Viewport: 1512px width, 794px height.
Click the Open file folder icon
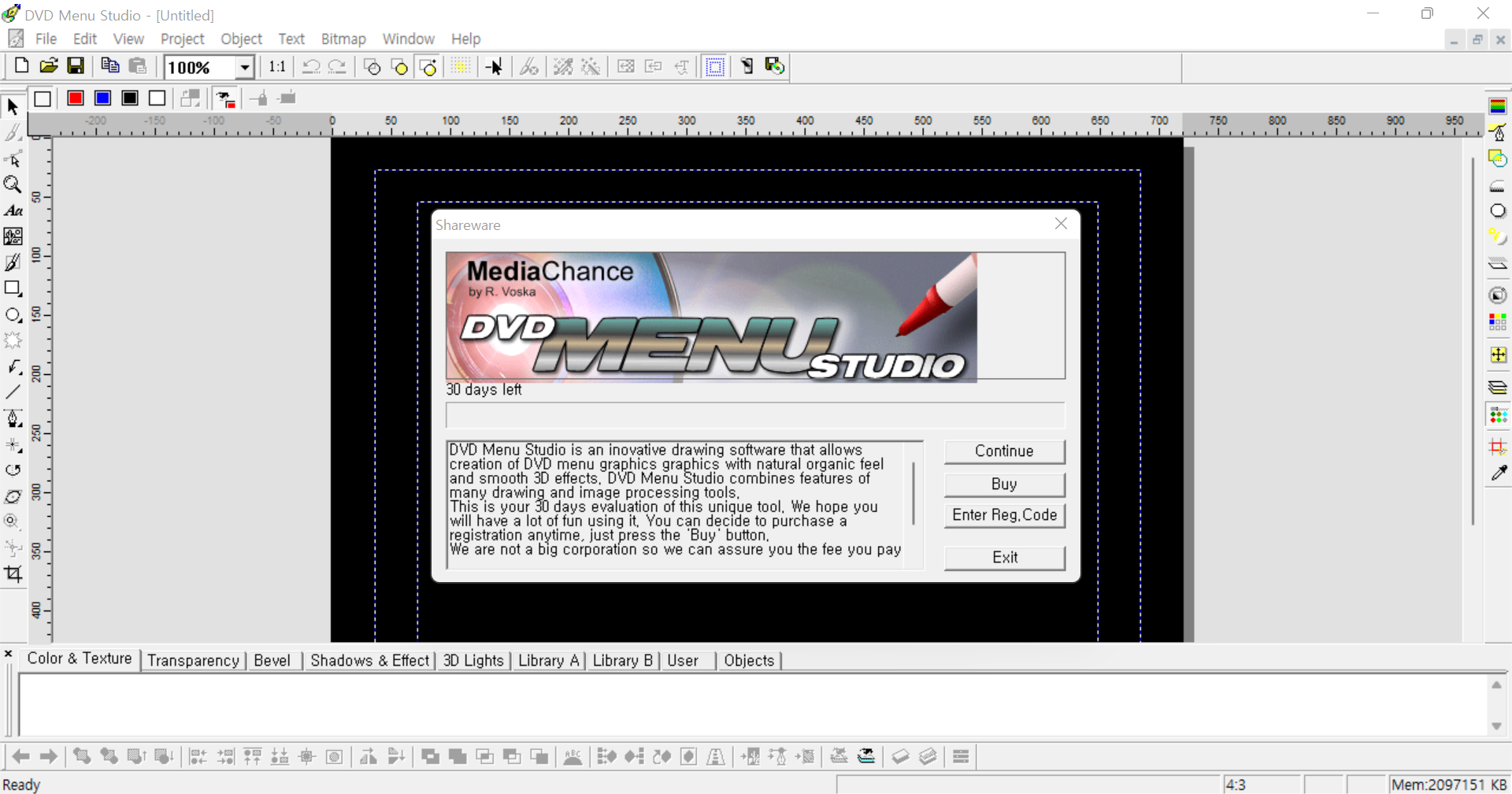tap(49, 66)
